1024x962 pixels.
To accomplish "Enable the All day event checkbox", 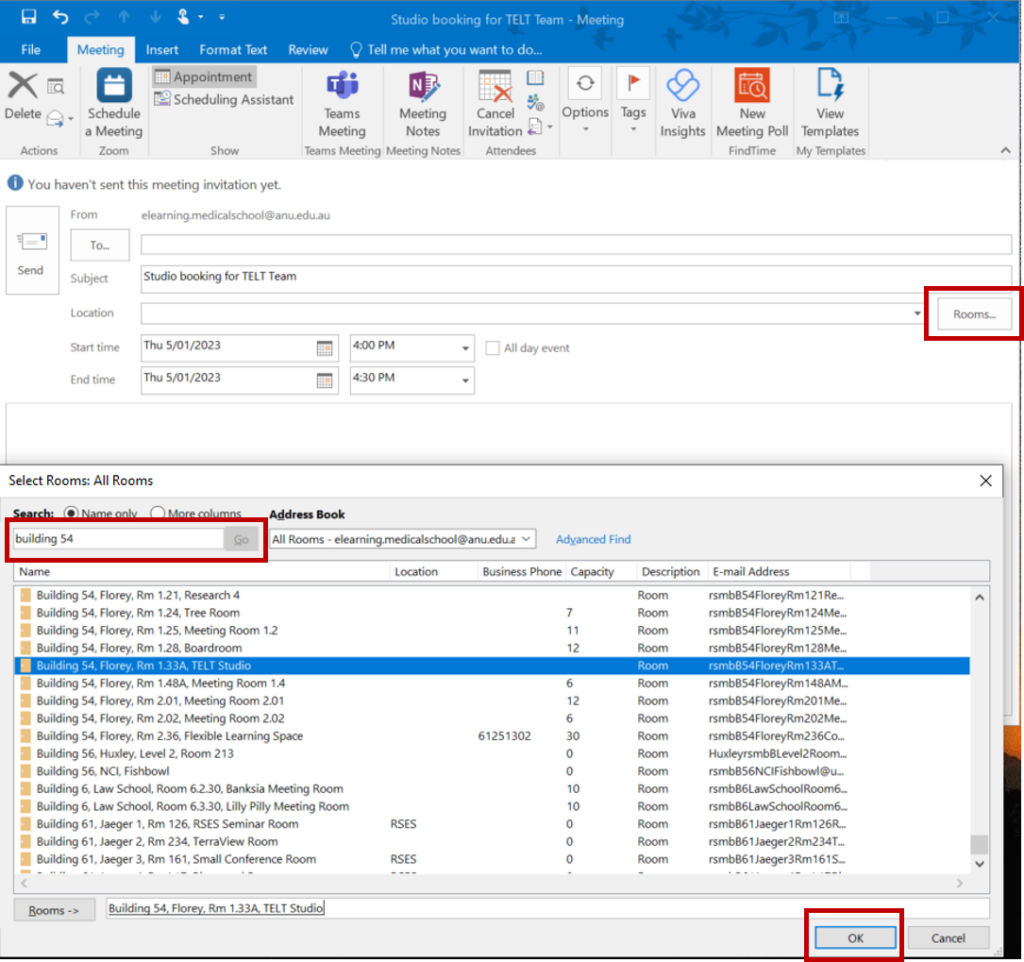I will coord(493,348).
